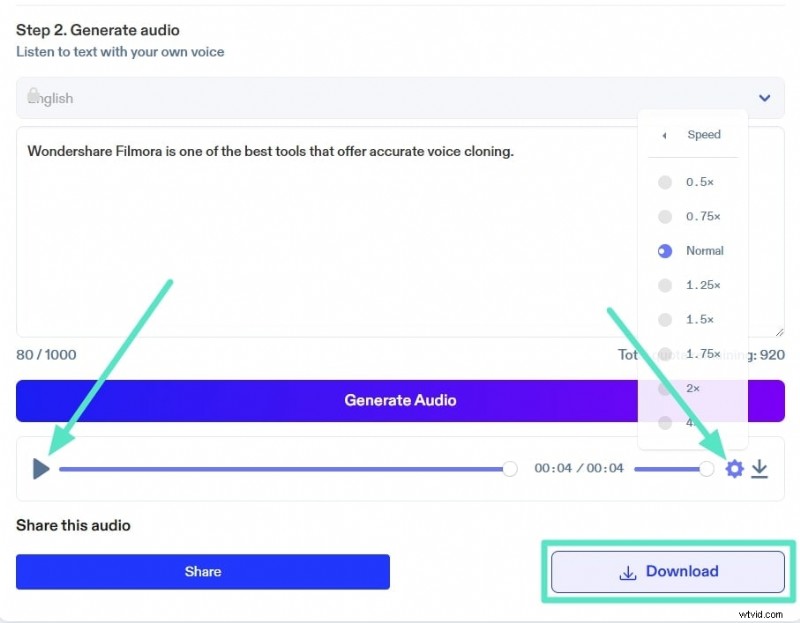Open the playback settings gear
Screen dimensions: 800x623
[735, 468]
